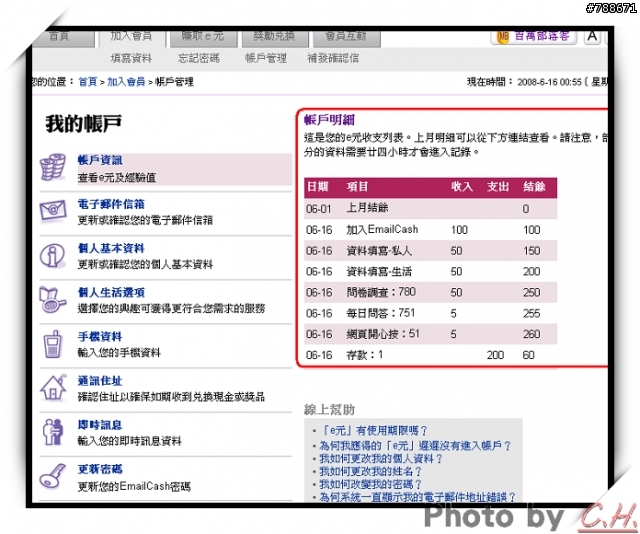
Task: Click the 資料填寫-生活 row entry
Action: [x=379, y=271]
